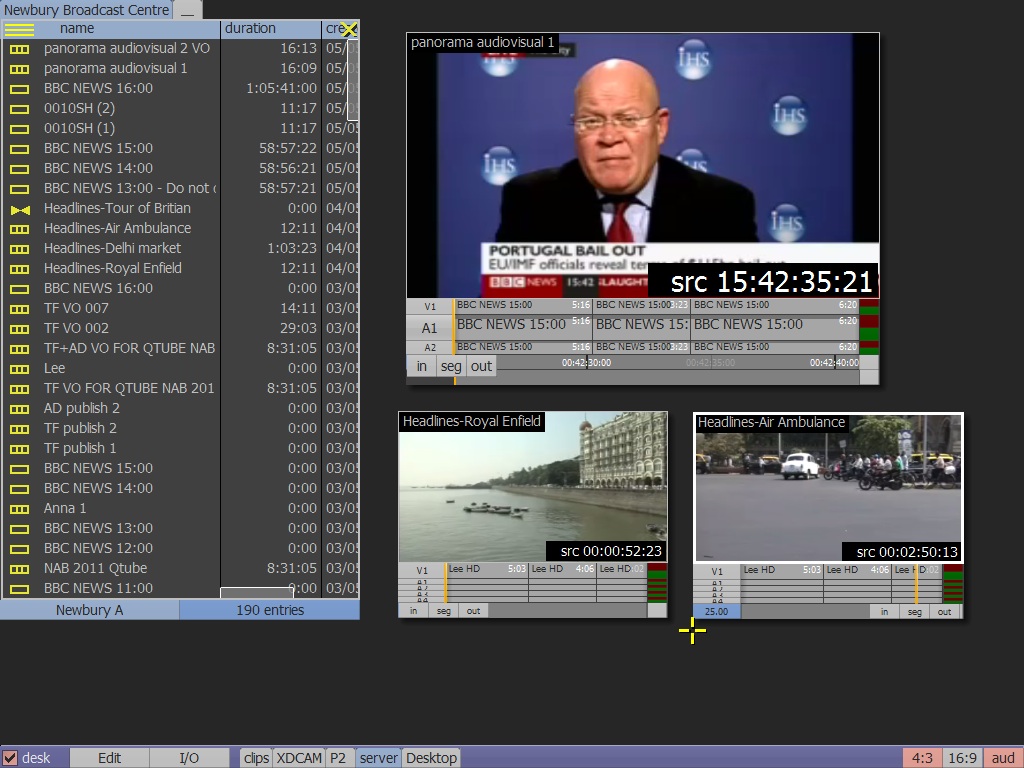Screen dimensions: 1024x768
Task: Click the bin's vertical scrollbar
Action: [353, 80]
